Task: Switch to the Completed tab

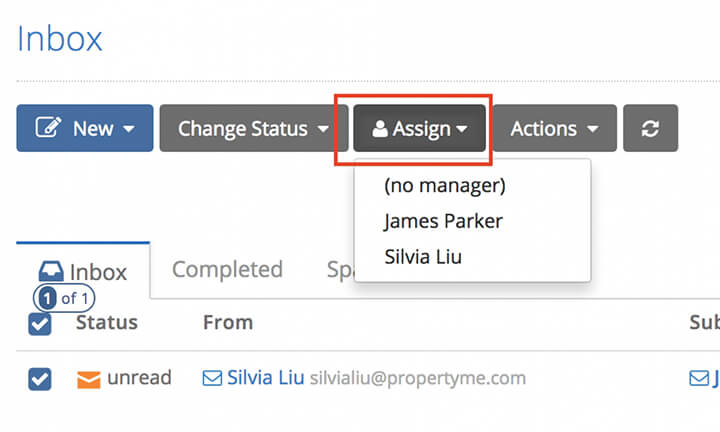Action: click(227, 269)
